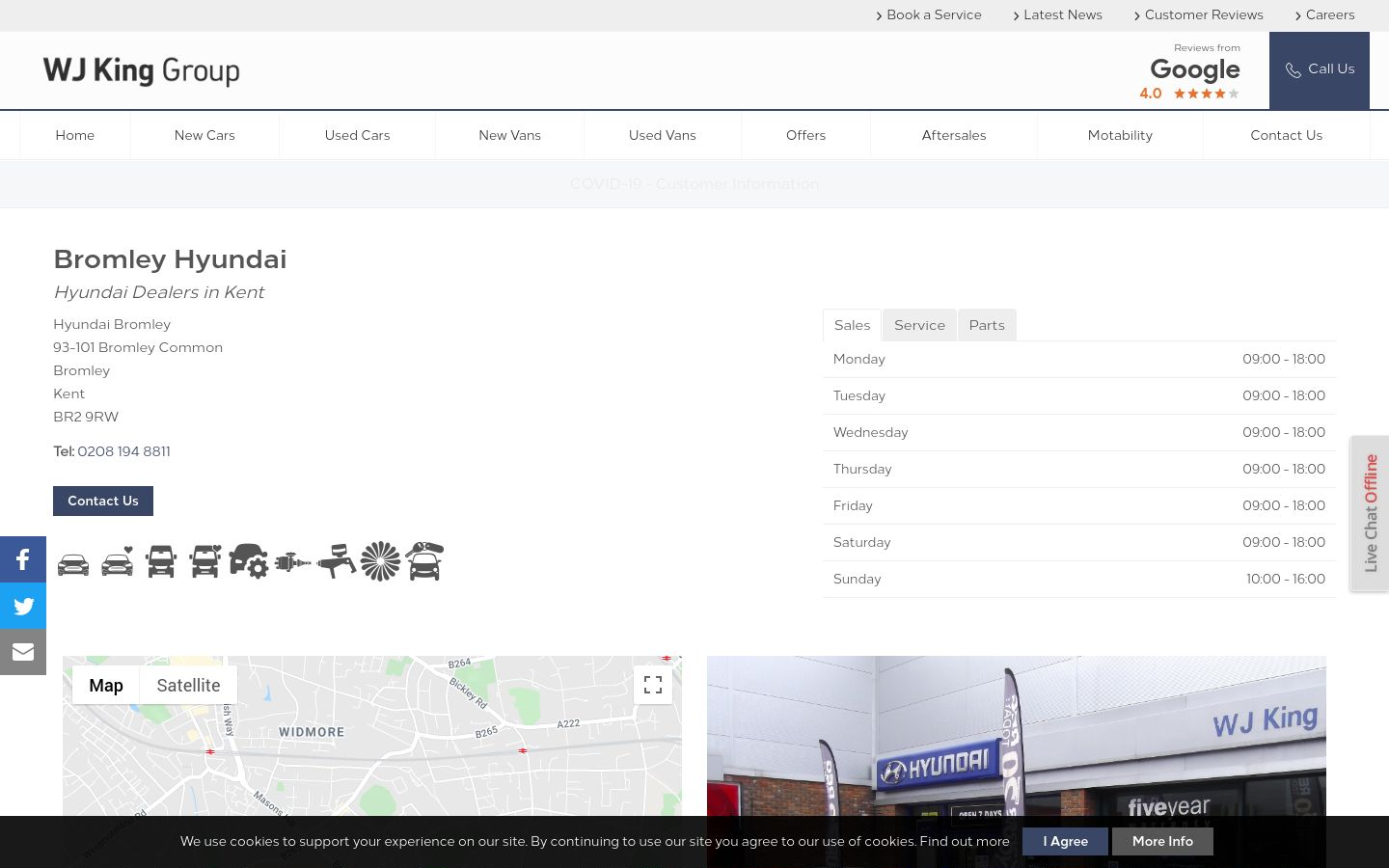Screen dimensions: 1389x868
Task: Click the new vans service icon
Action: [x=161, y=561]
